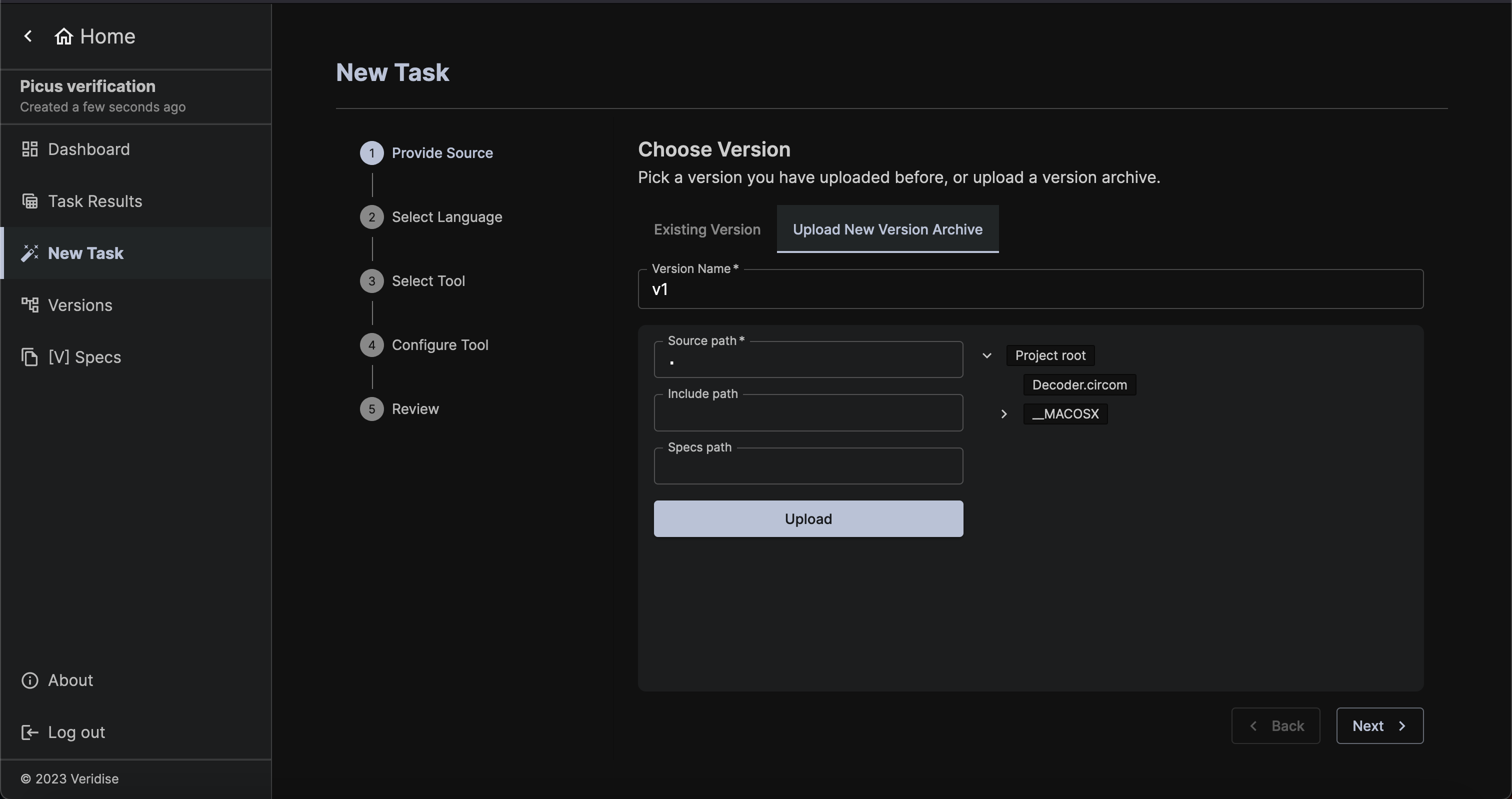This screenshot has width=1512, height=799.
Task: Click Next to proceed
Action: (1379, 726)
